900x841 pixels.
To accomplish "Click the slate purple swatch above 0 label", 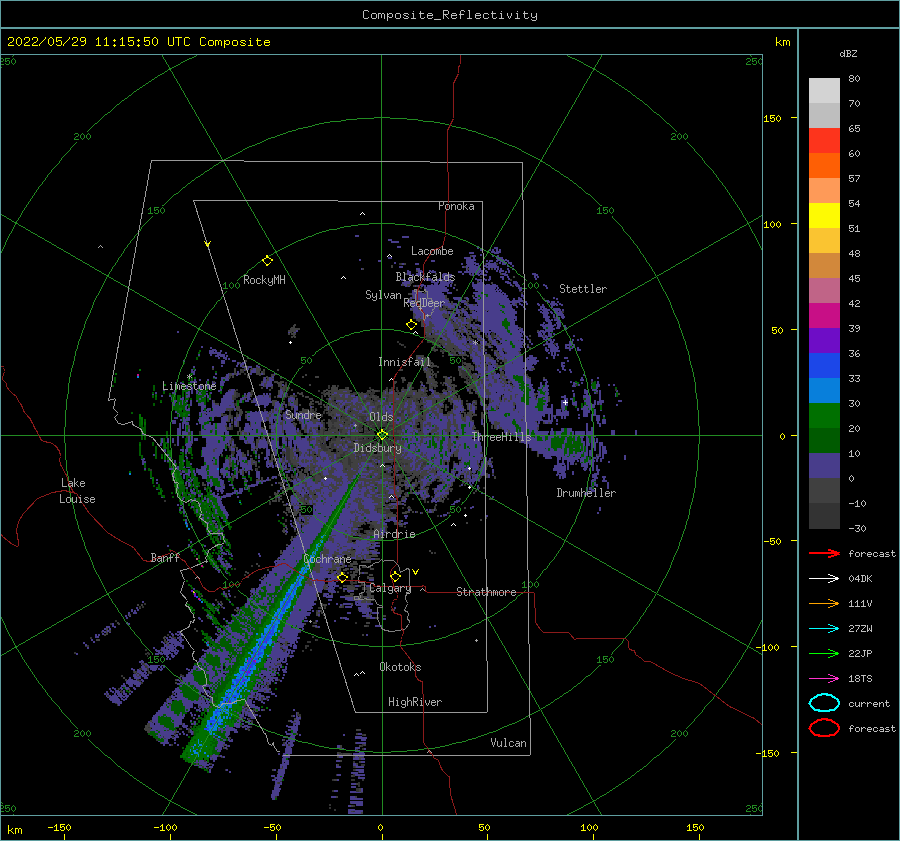I will tap(824, 466).
